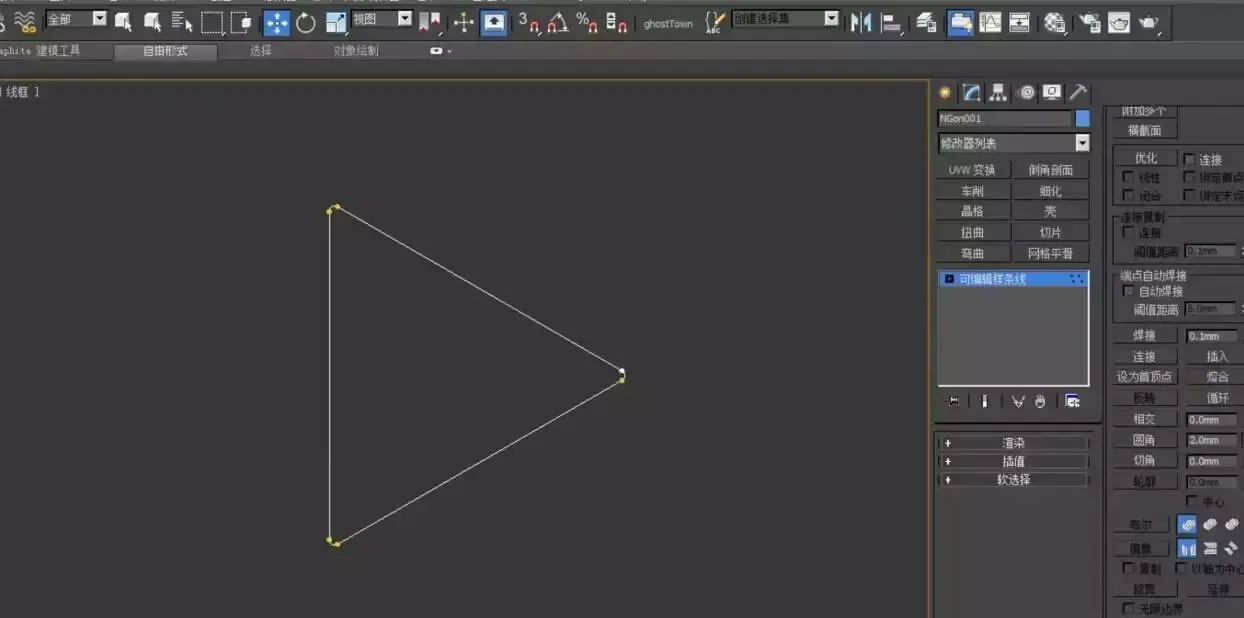Click the 焊接 button
Viewport: 1244px width, 618px height.
pos(1145,336)
